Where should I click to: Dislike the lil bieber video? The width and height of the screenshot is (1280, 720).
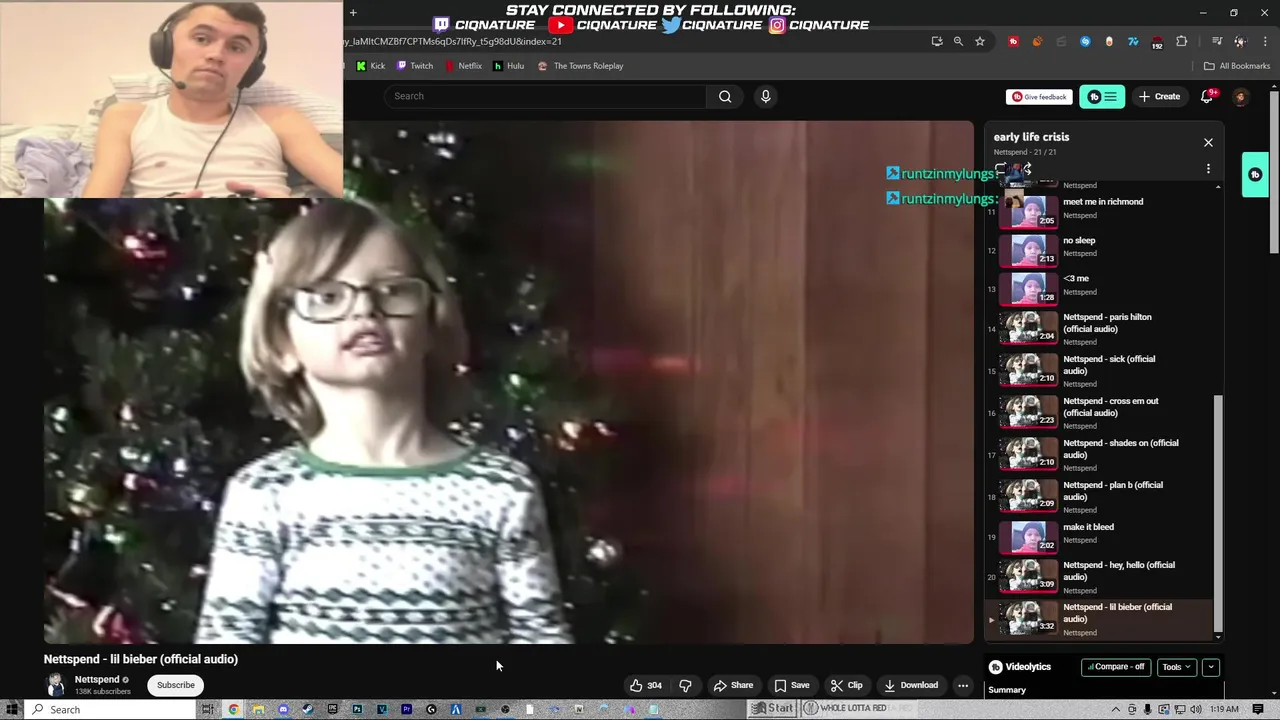[685, 685]
